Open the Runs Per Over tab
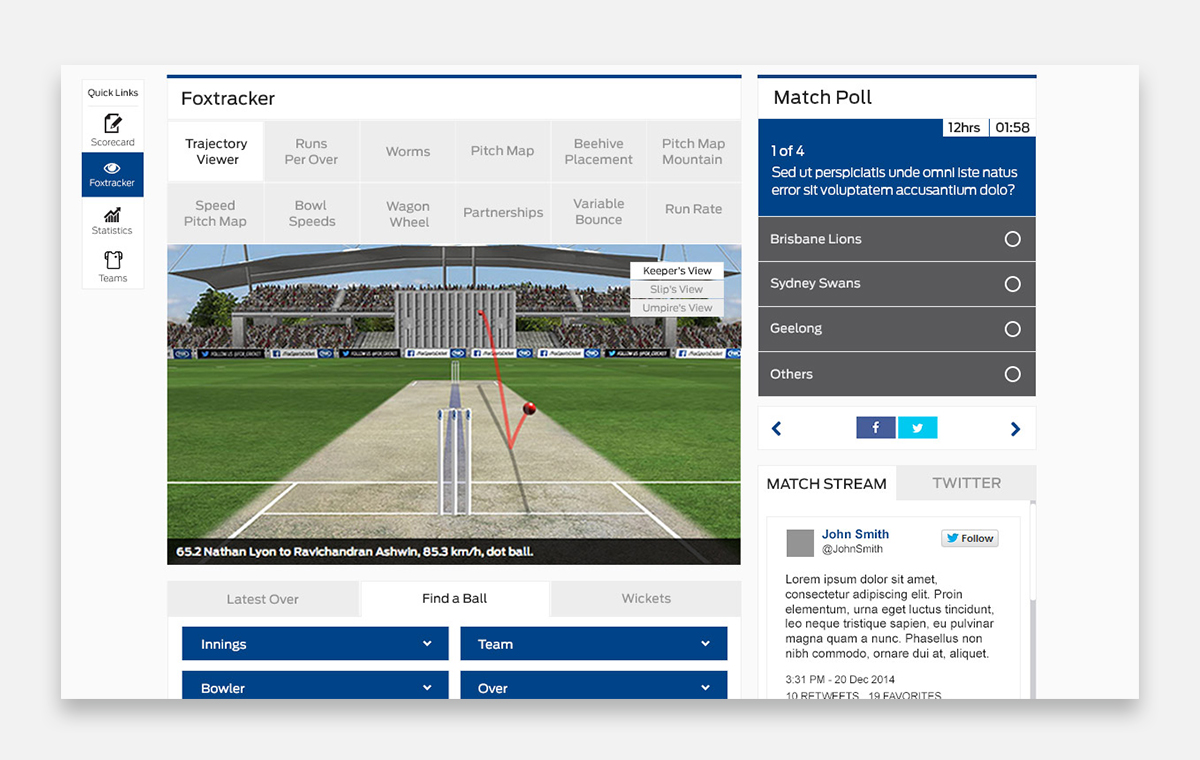The height and width of the screenshot is (760, 1200). (311, 152)
